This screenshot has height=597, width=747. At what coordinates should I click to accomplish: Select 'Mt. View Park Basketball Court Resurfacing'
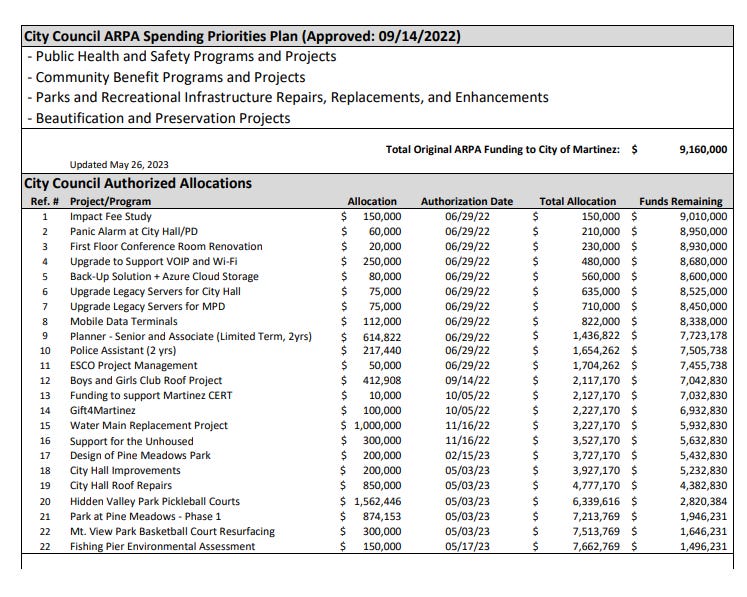(x=172, y=532)
